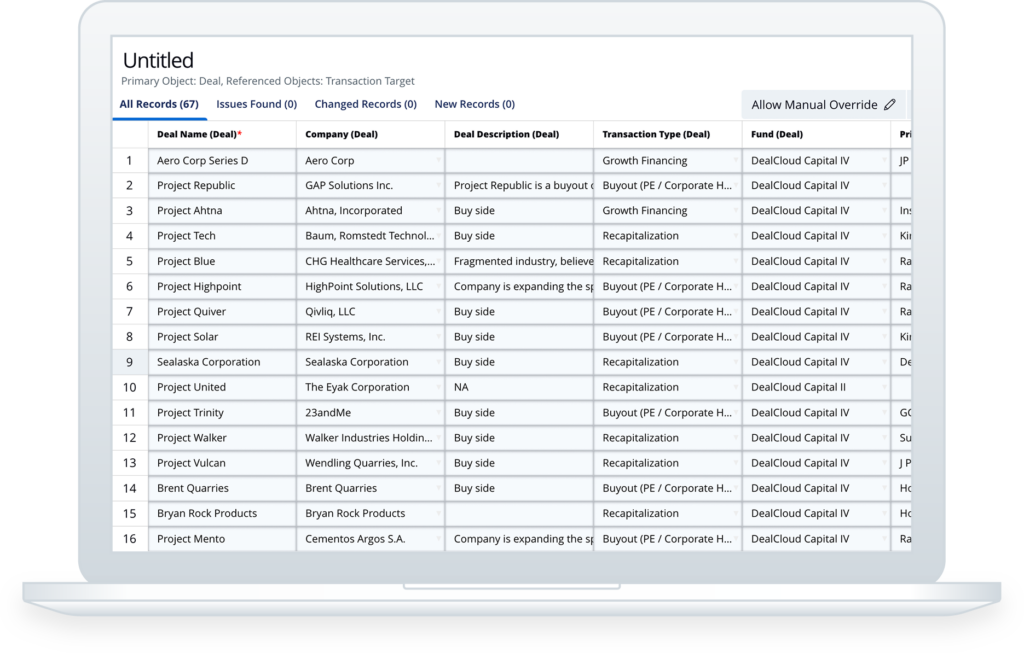
Task: View the New Records (0) tab
Action: [x=475, y=104]
